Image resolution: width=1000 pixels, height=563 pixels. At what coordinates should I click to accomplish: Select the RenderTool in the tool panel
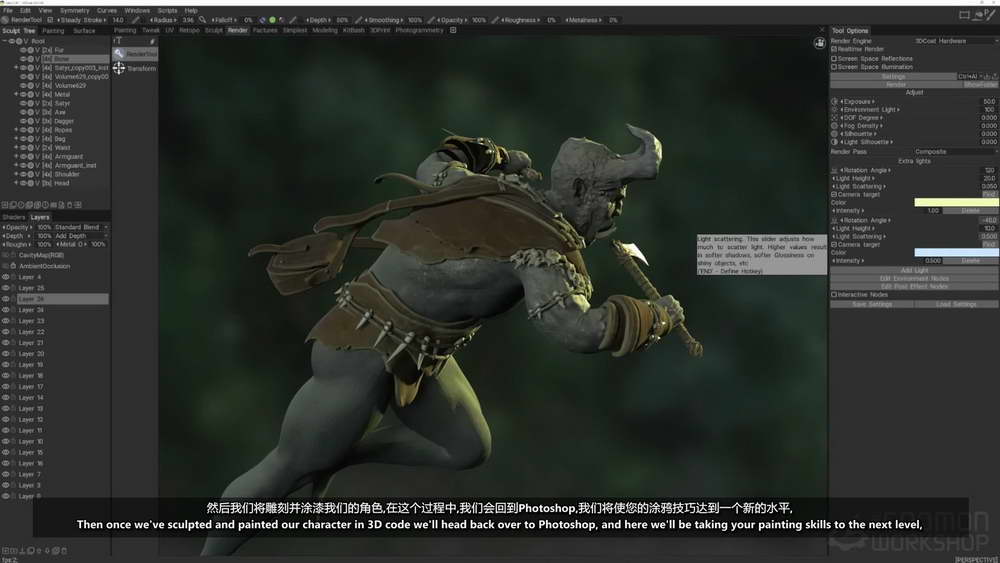coord(135,54)
